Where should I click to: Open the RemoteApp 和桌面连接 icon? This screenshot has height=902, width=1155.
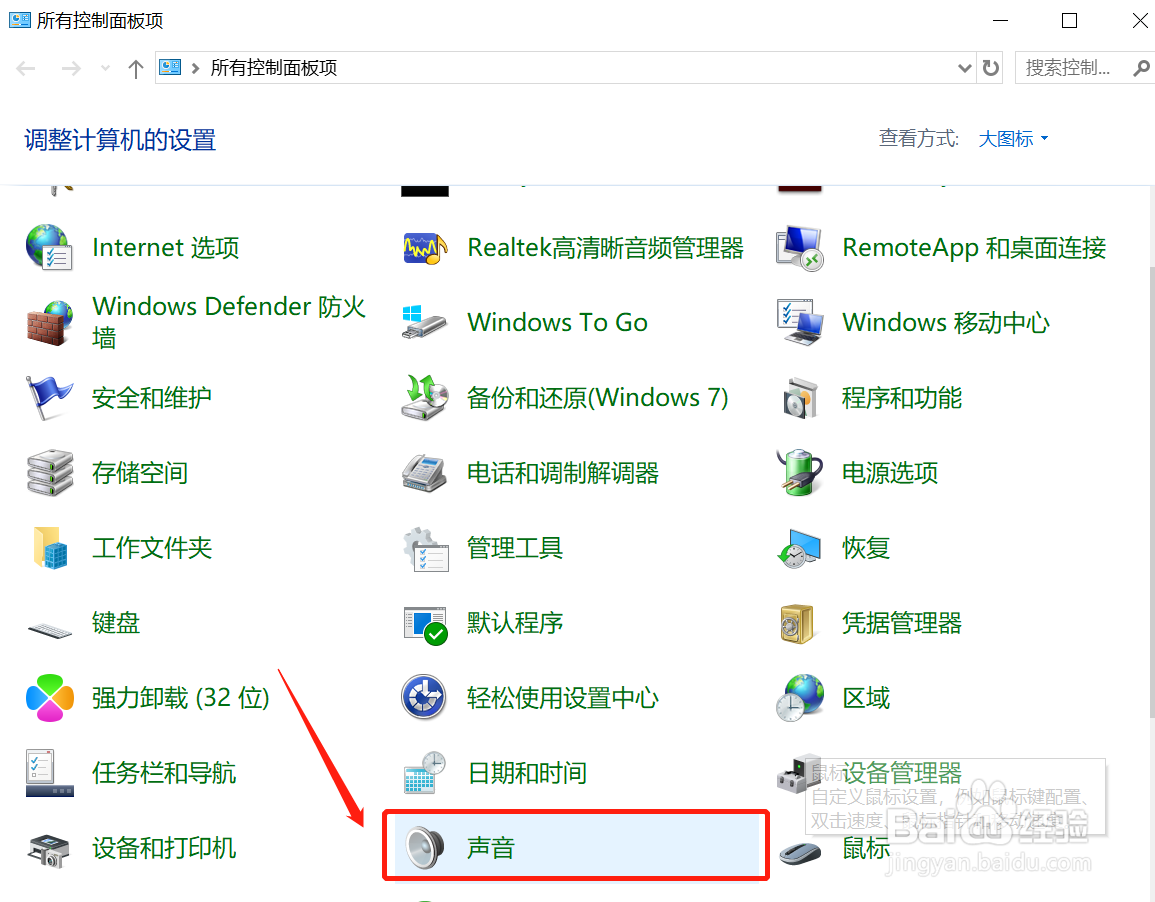[x=800, y=248]
